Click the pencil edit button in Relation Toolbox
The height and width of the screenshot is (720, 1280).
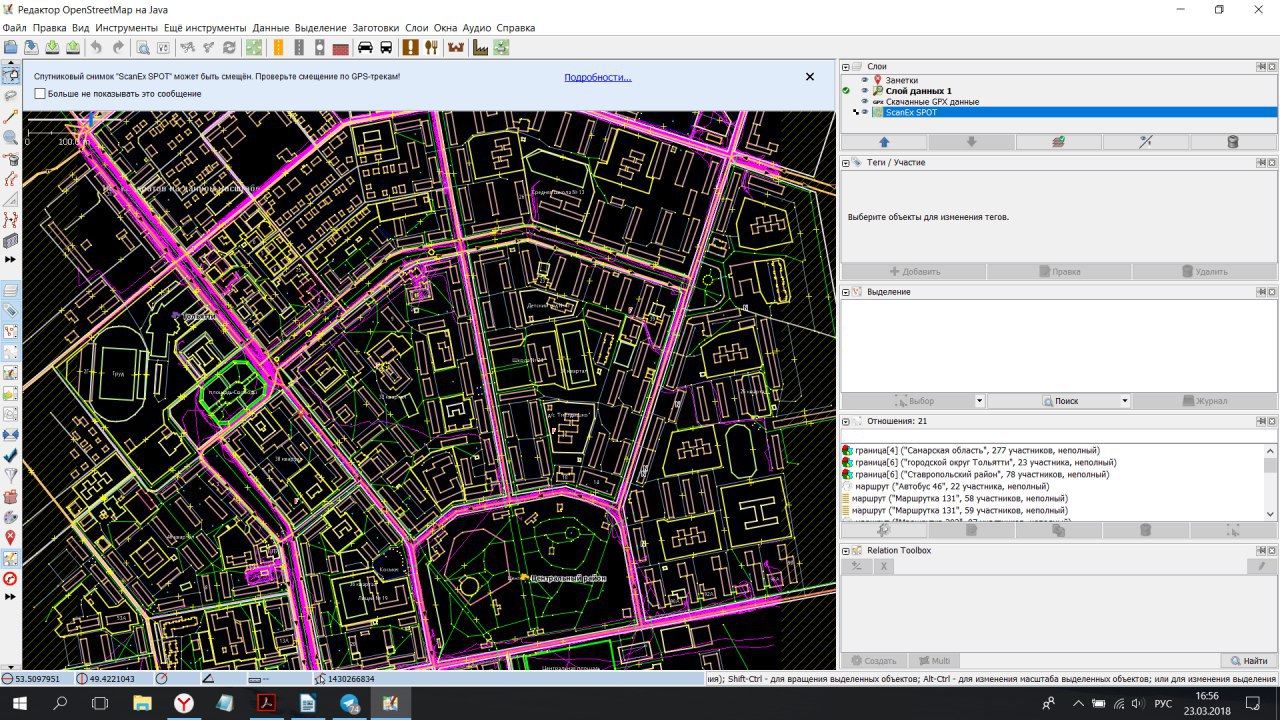1262,566
